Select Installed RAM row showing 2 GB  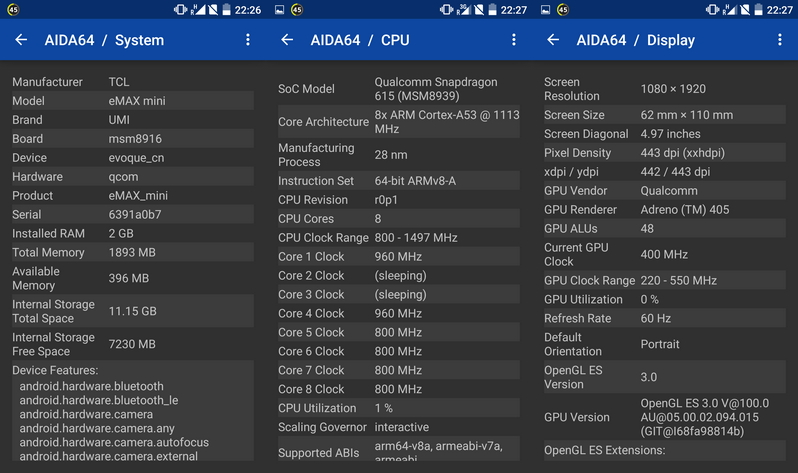(133, 233)
